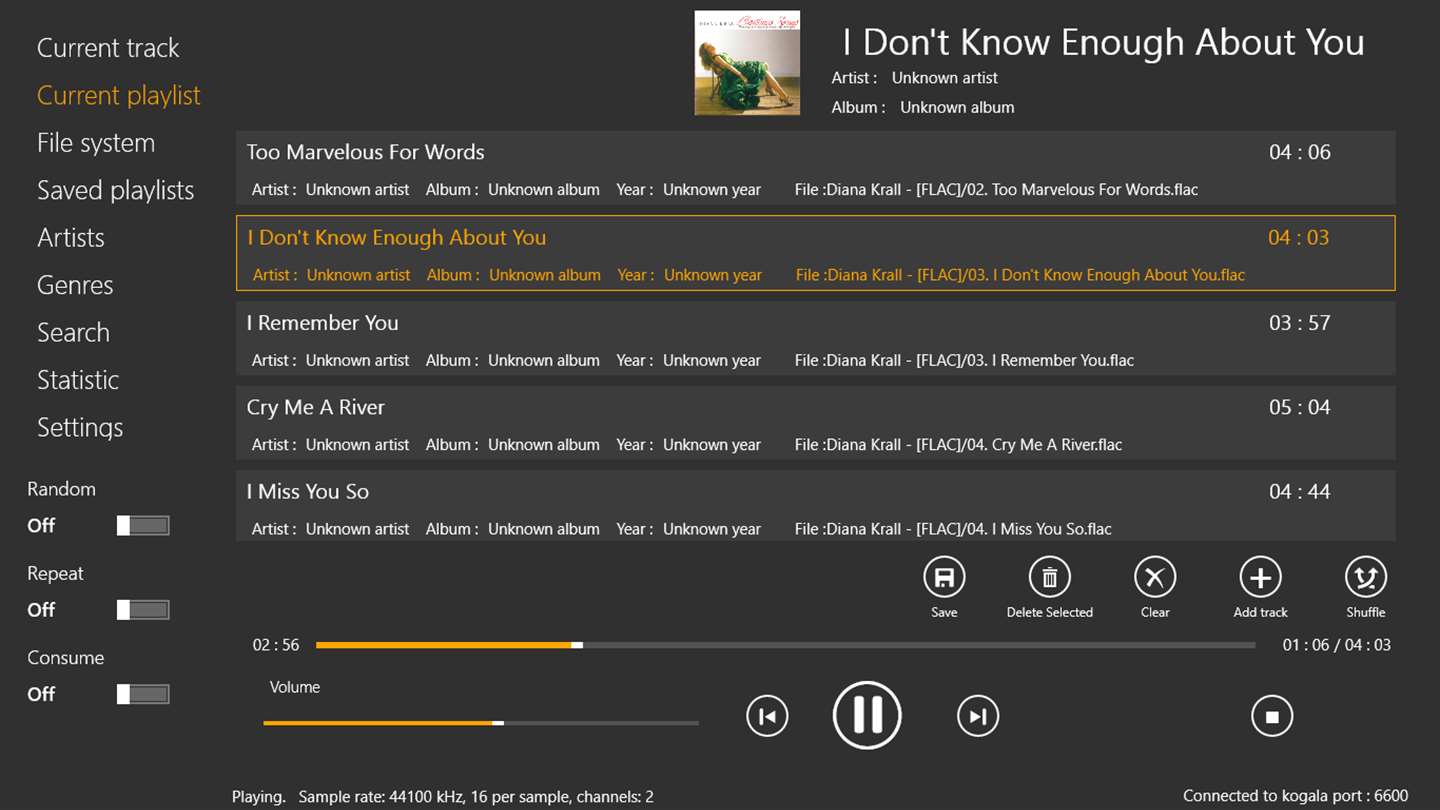Viewport: 1440px width, 810px height.
Task: Click the Delete Selected trash icon
Action: [x=1049, y=577]
